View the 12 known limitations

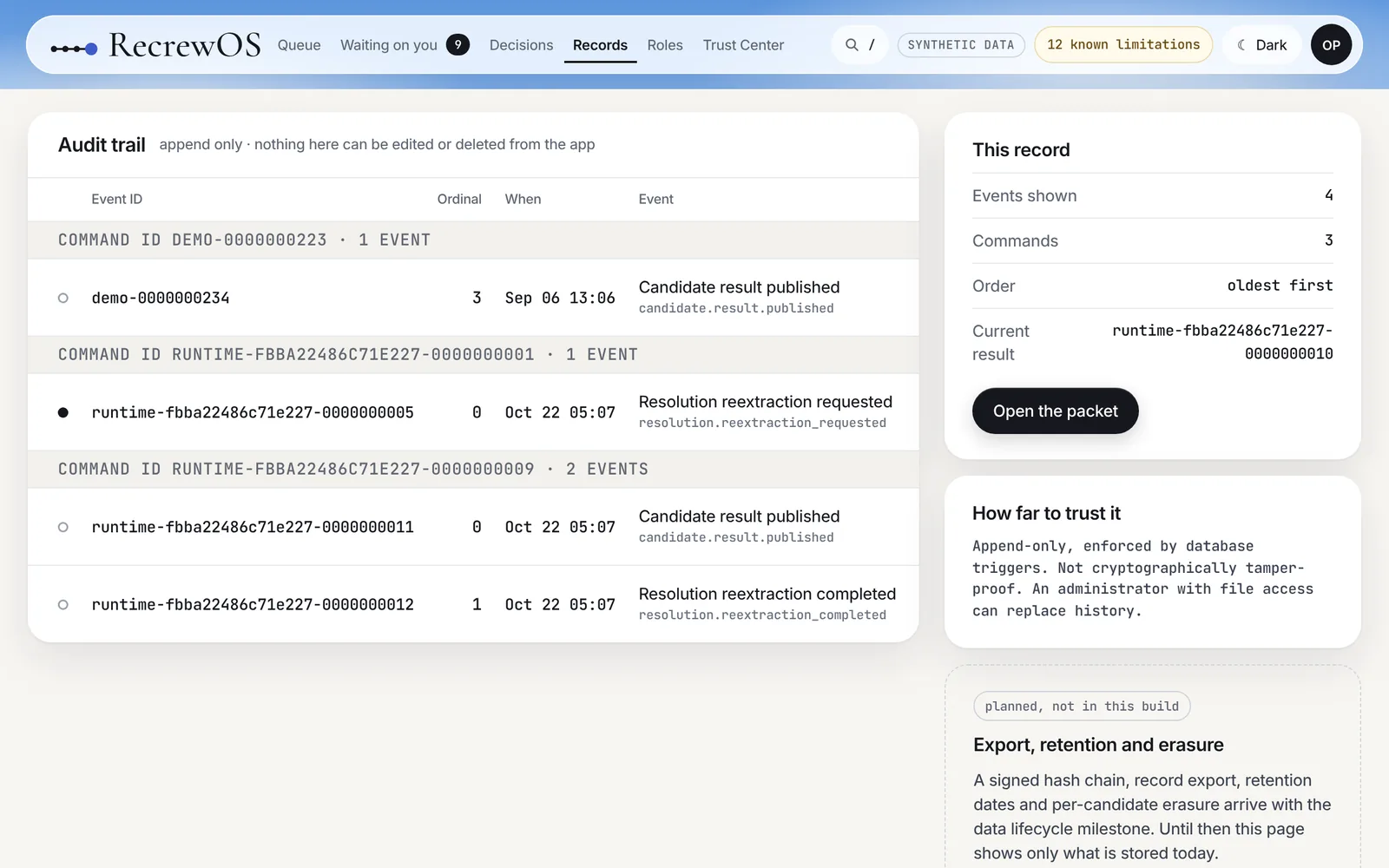click(x=1123, y=44)
